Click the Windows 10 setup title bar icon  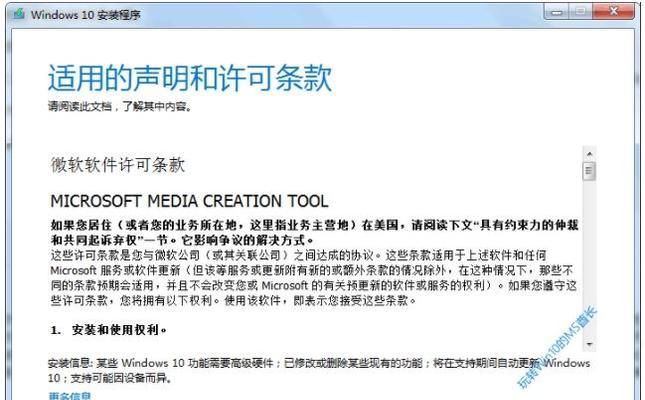click(19, 14)
